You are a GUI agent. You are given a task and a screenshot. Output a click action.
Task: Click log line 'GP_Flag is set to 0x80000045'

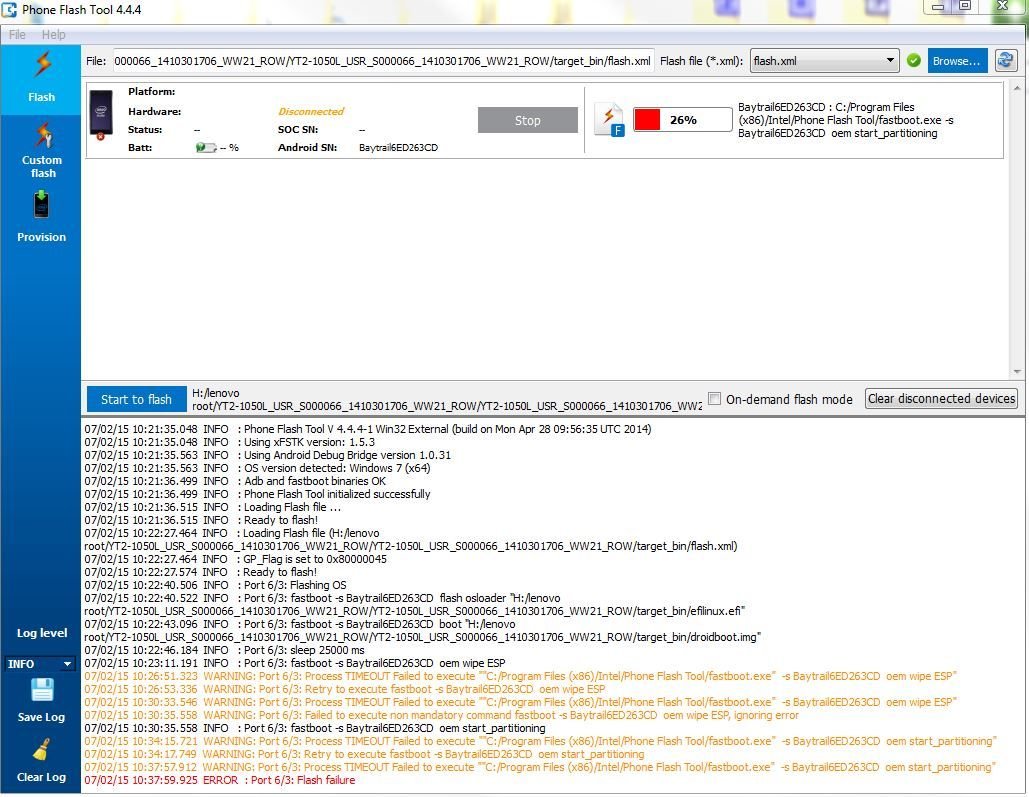pos(236,559)
